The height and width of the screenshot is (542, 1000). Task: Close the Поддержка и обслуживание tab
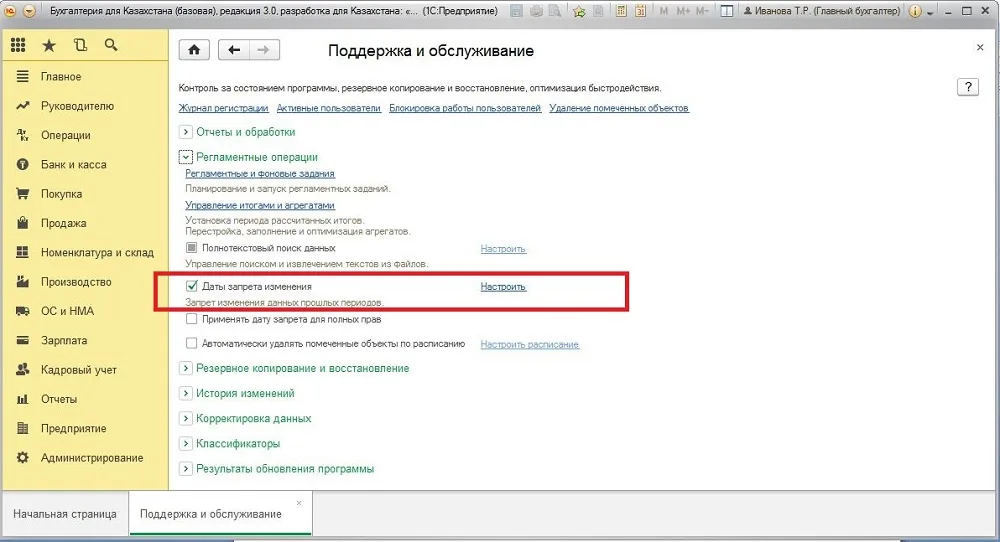tap(299, 503)
